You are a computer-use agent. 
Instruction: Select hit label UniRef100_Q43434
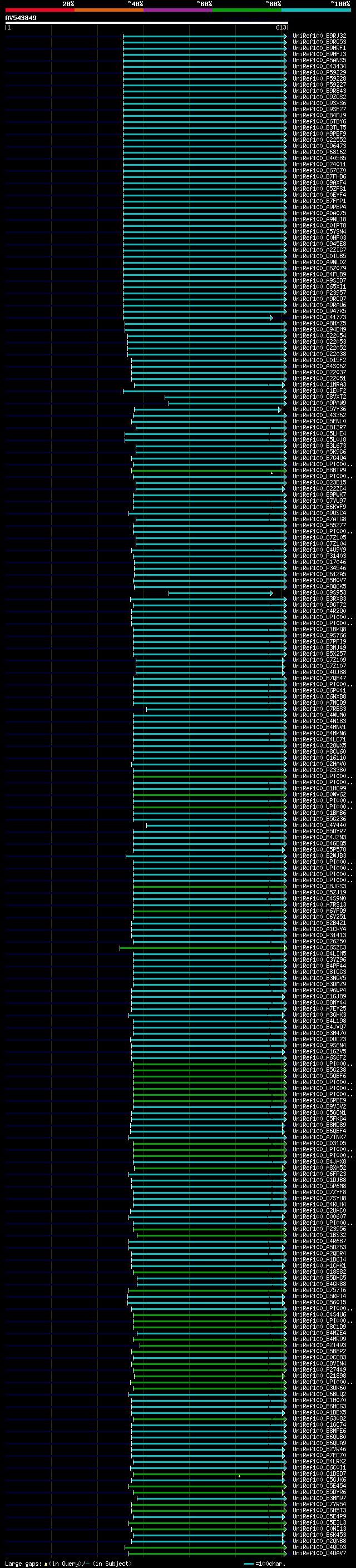coord(319,66)
